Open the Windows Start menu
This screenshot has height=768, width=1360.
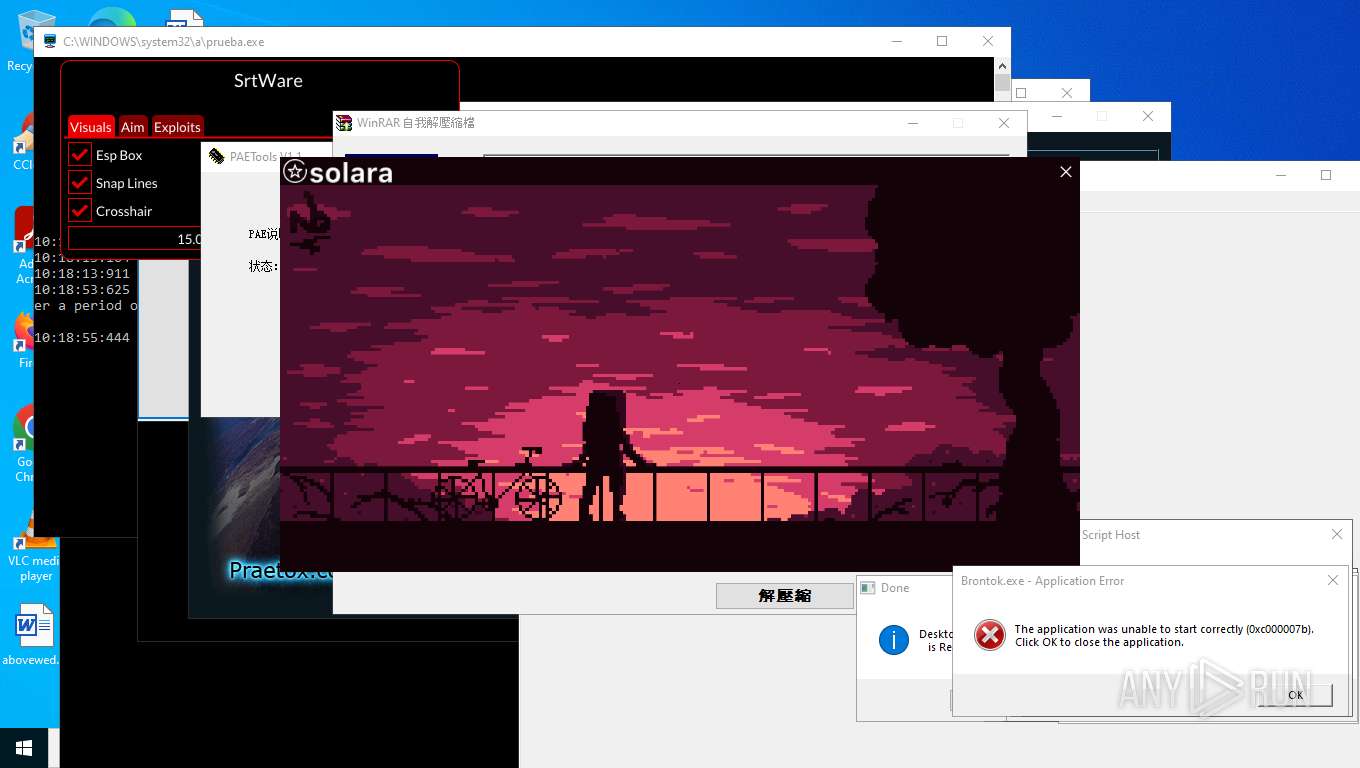(24, 748)
